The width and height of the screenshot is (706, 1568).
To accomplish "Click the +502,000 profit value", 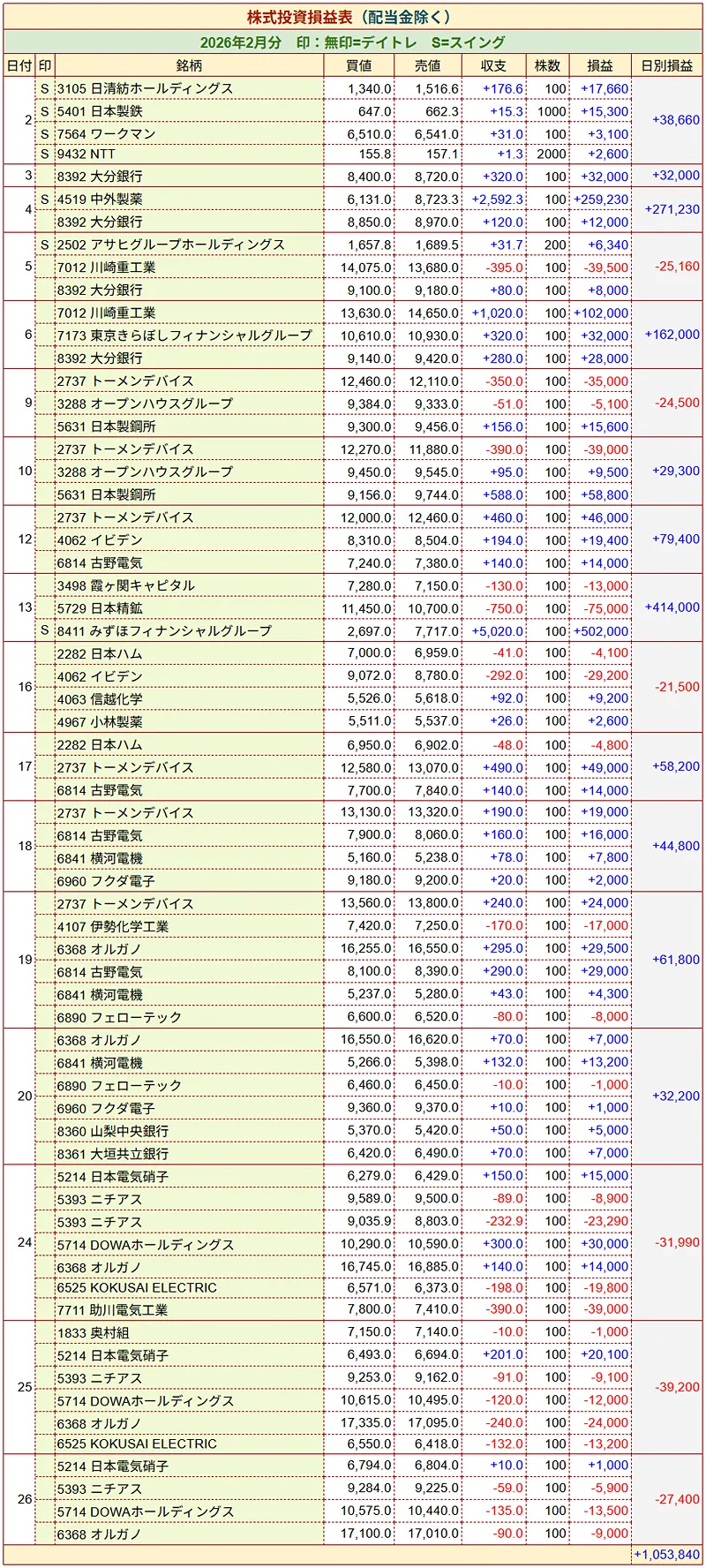I will (x=601, y=631).
